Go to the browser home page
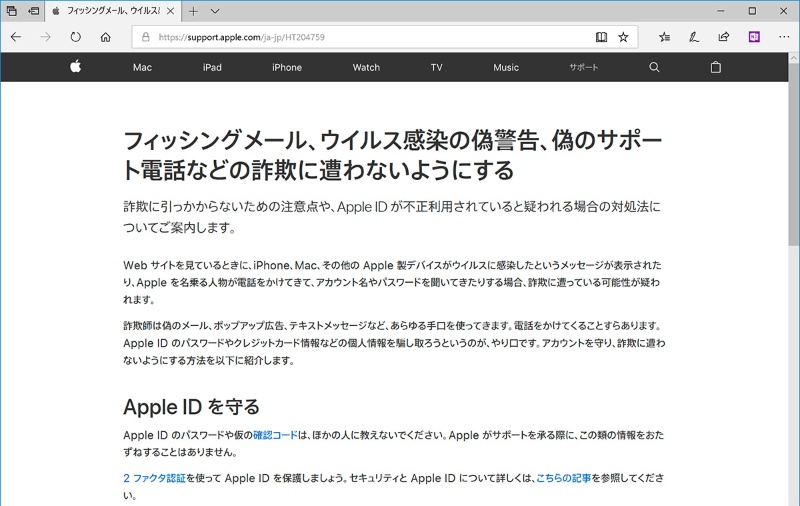The image size is (800, 506). [105, 37]
